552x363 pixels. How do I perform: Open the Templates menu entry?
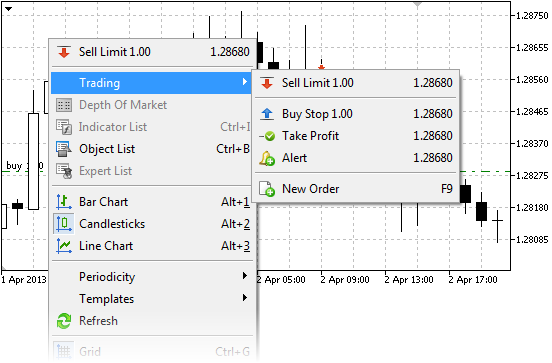coord(152,299)
